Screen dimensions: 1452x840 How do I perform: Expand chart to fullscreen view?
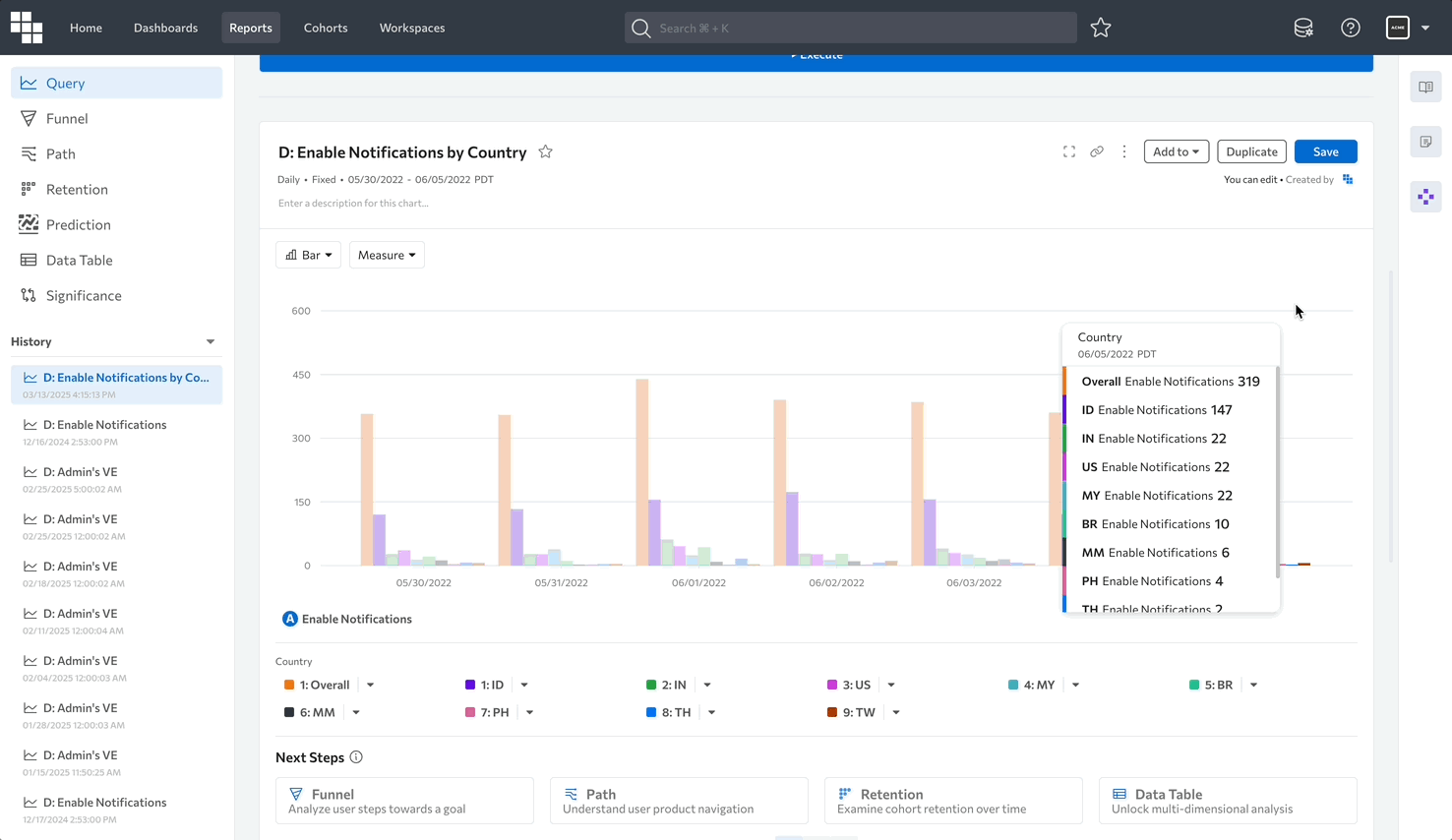(1069, 151)
